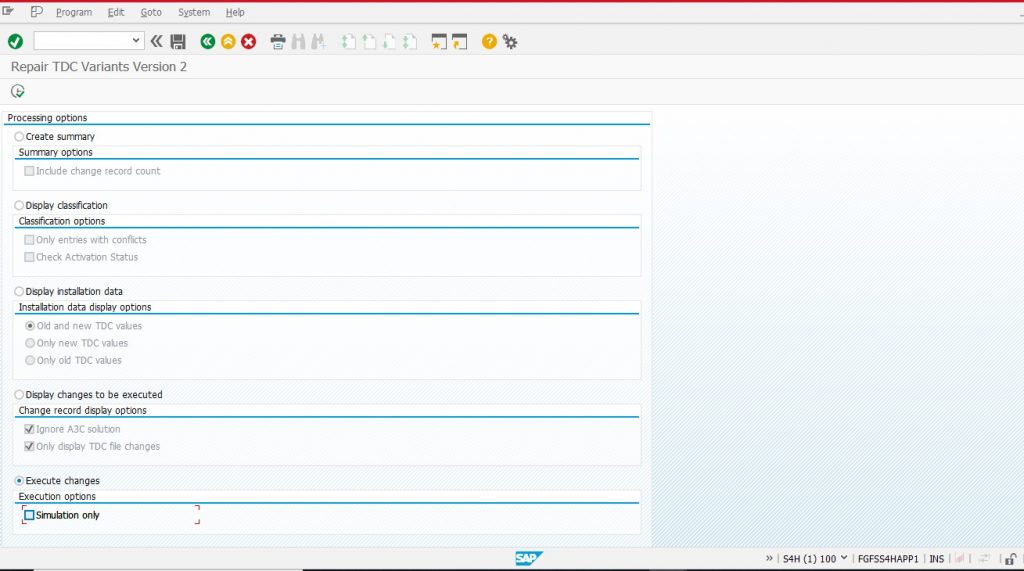
Task: Click the signal strength icon in status bar
Action: (960, 559)
